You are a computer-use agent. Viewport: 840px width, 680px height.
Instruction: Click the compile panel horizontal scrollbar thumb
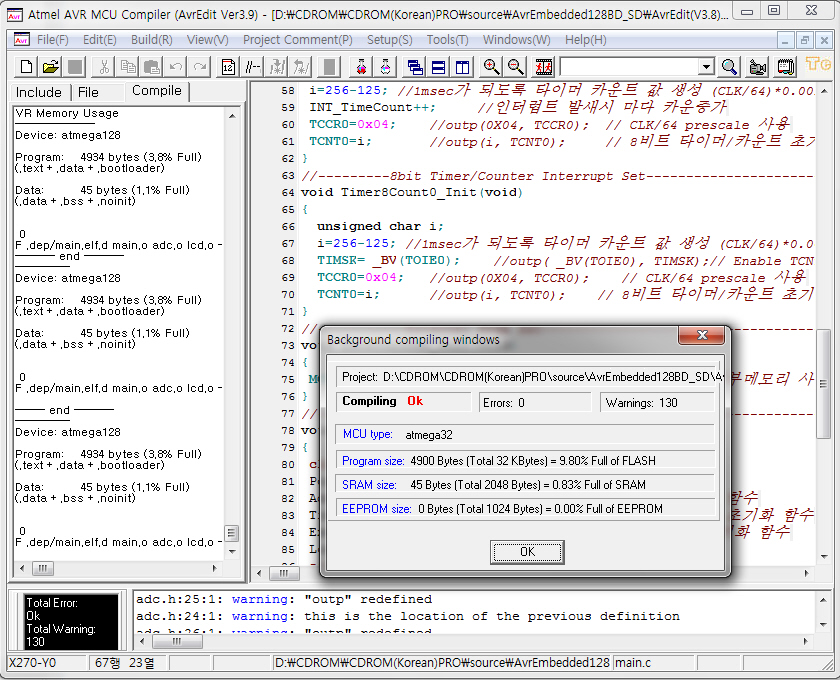point(43,568)
